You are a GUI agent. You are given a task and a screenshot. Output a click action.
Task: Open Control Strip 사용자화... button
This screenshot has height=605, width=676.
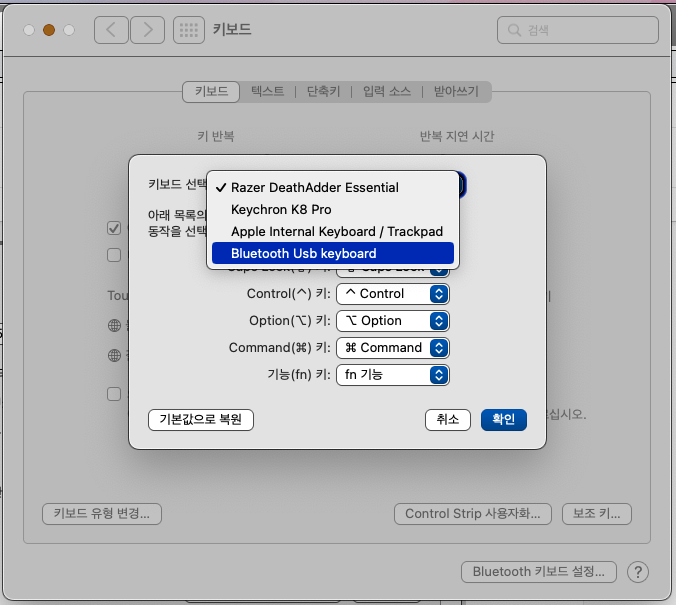pos(473,514)
